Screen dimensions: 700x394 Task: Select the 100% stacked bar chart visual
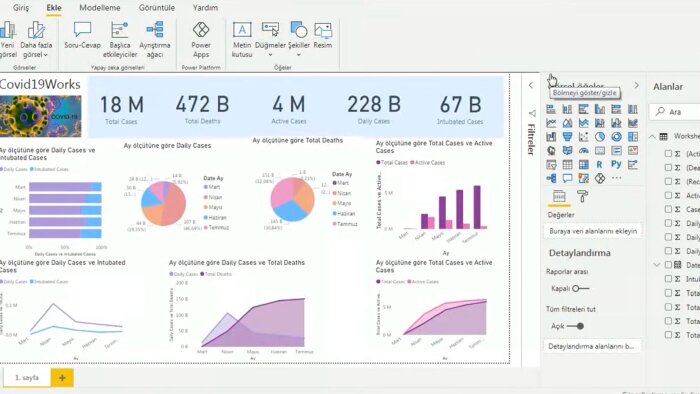[x=616, y=109]
